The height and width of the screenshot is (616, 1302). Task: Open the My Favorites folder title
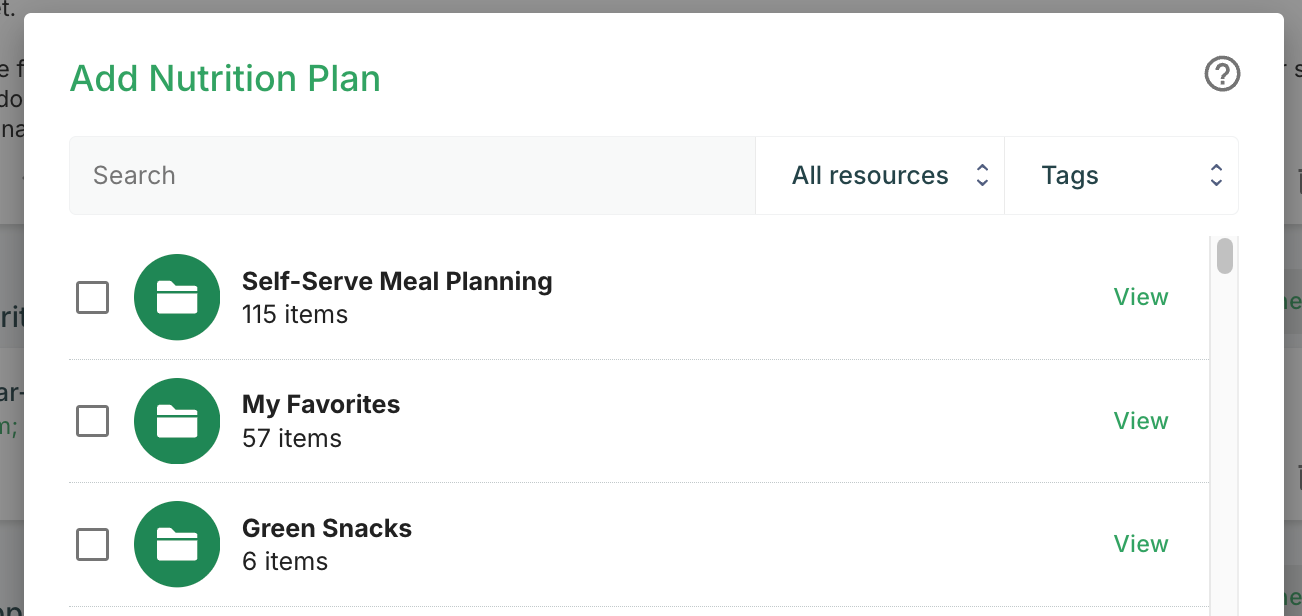click(x=321, y=405)
